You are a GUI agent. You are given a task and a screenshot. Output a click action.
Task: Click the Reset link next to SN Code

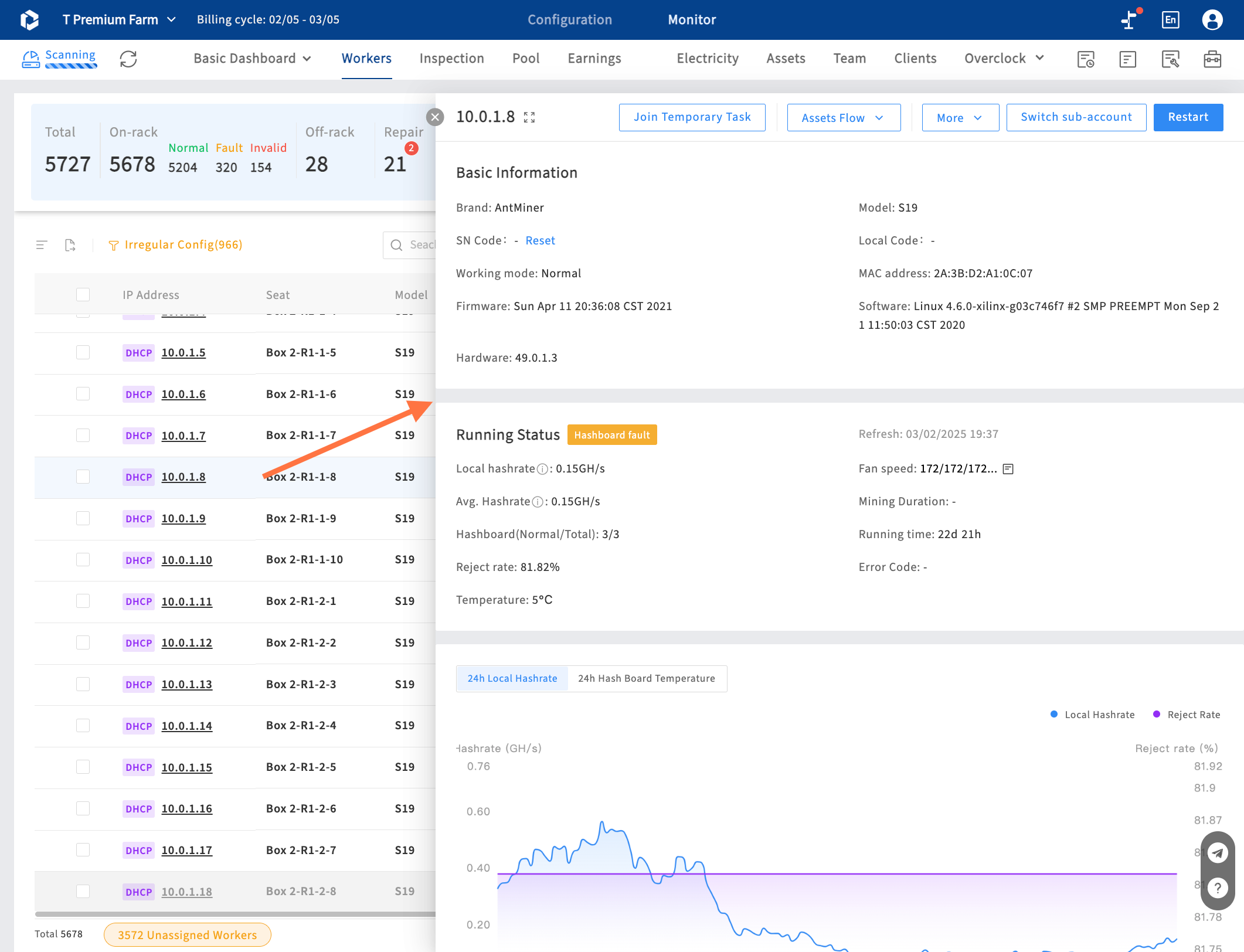540,241
